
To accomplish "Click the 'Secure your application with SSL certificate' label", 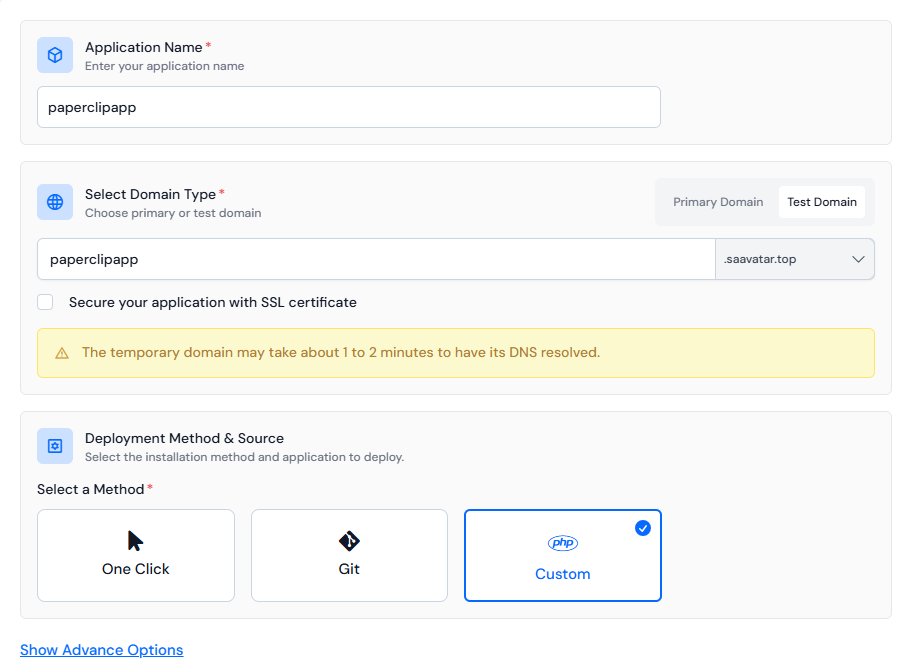I will point(212,303).
